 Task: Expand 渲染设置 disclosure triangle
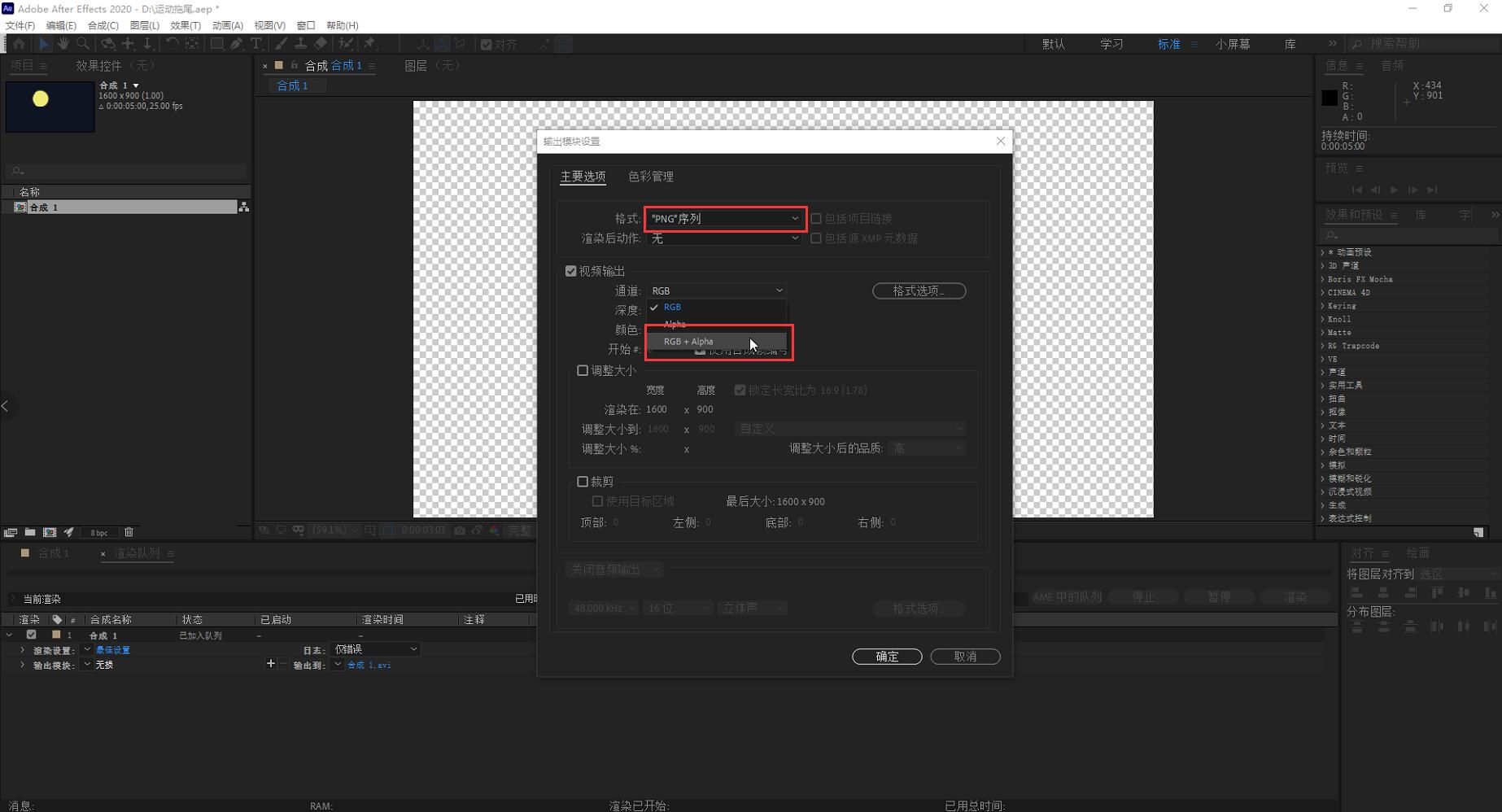[x=22, y=650]
